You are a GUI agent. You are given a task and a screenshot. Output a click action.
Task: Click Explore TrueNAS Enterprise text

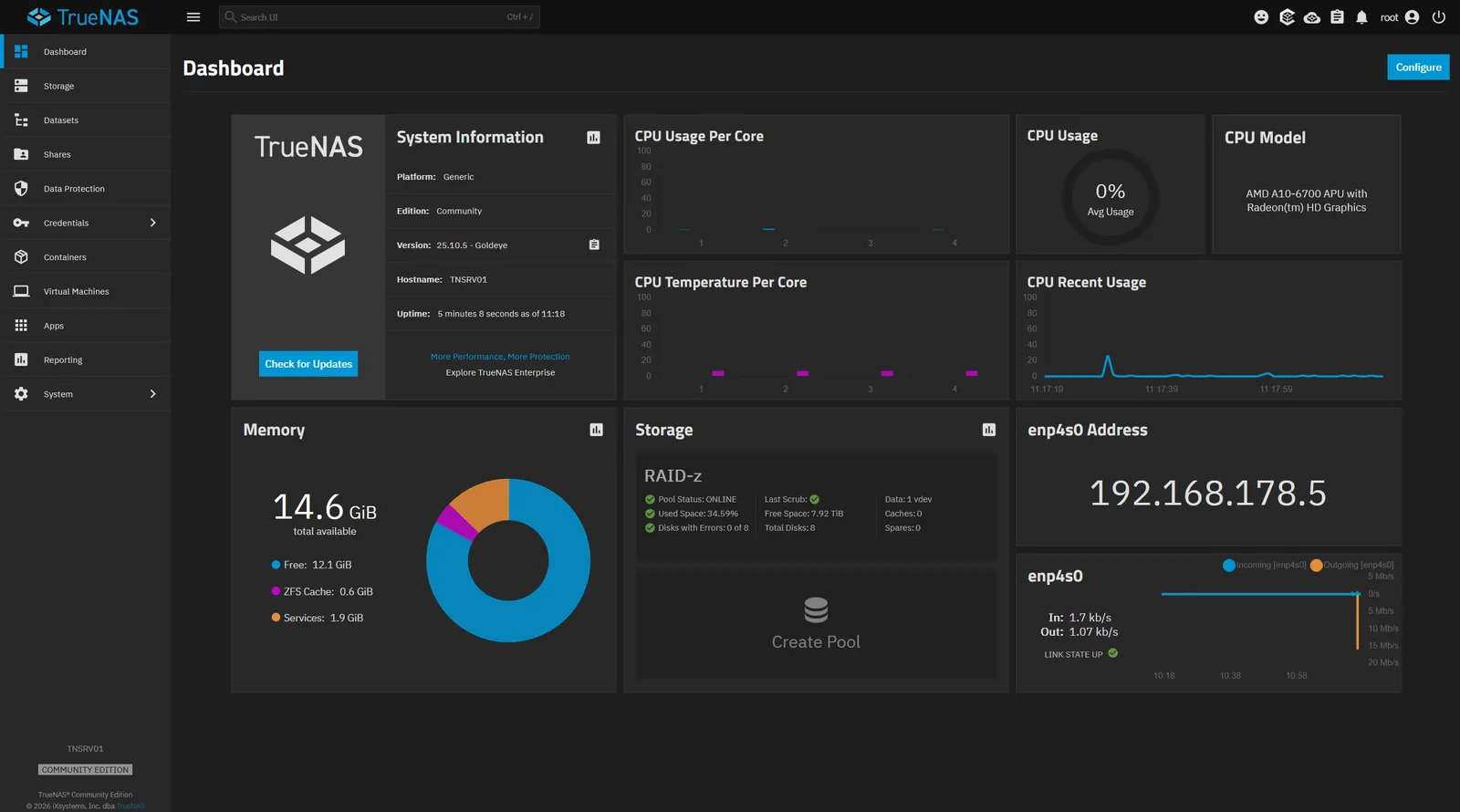[500, 372]
